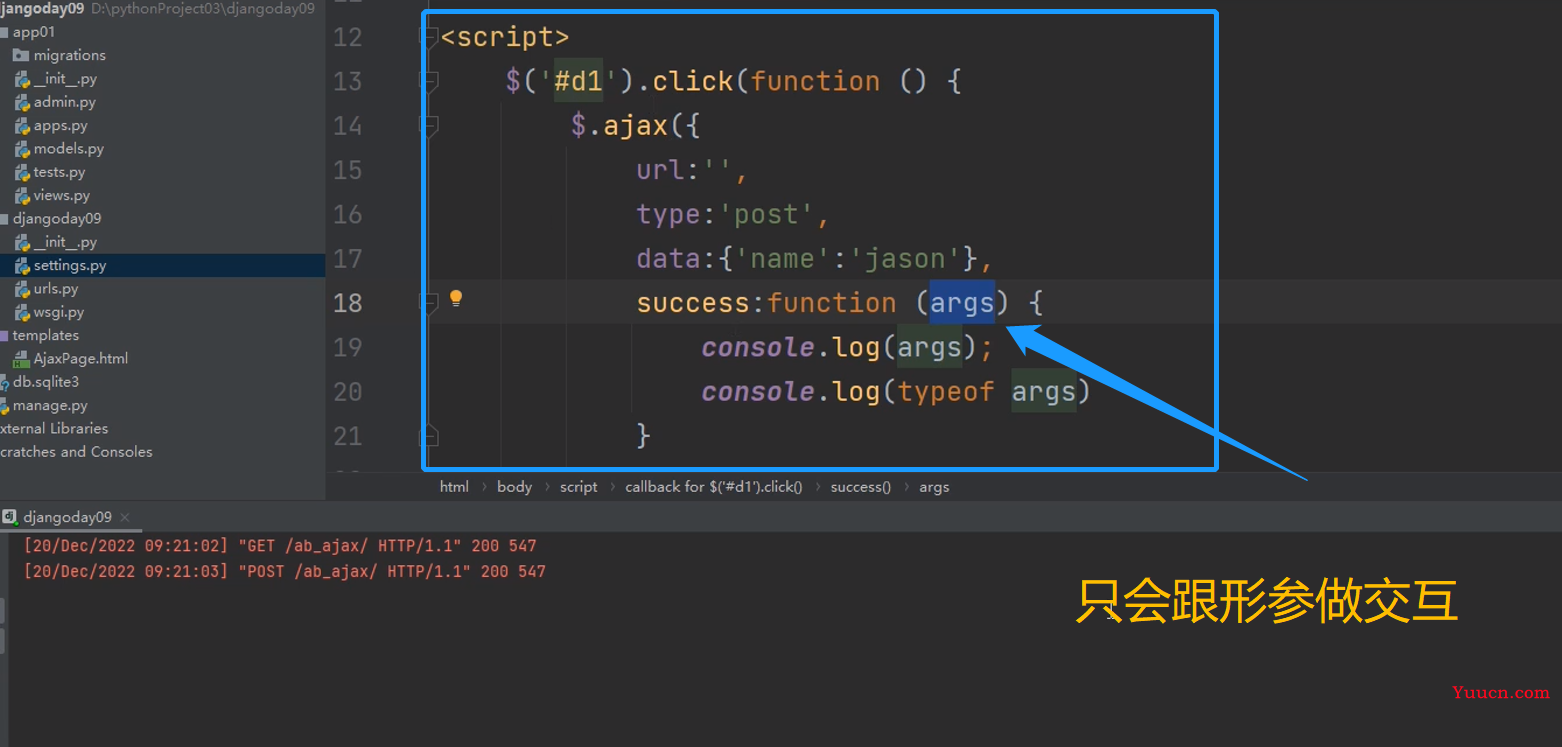Click the script breadcrumb
This screenshot has width=1562, height=747.
578,487
